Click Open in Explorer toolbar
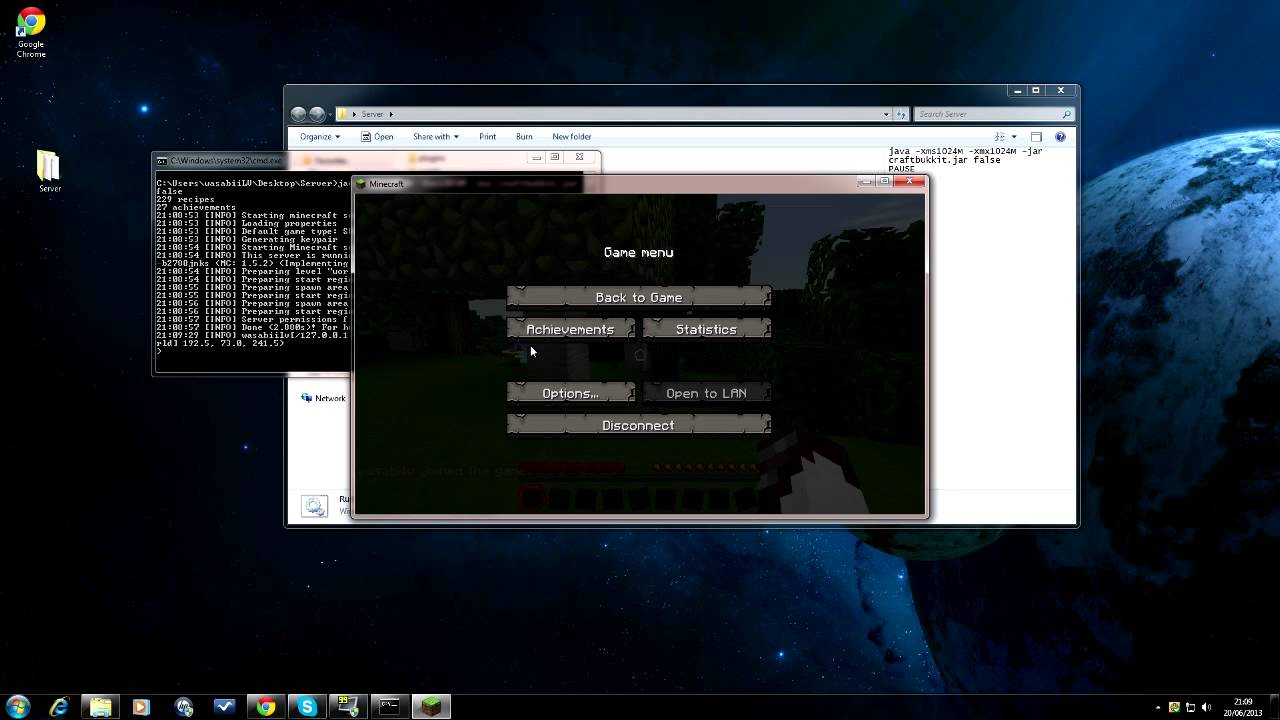Viewport: 1280px width, 720px height. pyautogui.click(x=377, y=136)
